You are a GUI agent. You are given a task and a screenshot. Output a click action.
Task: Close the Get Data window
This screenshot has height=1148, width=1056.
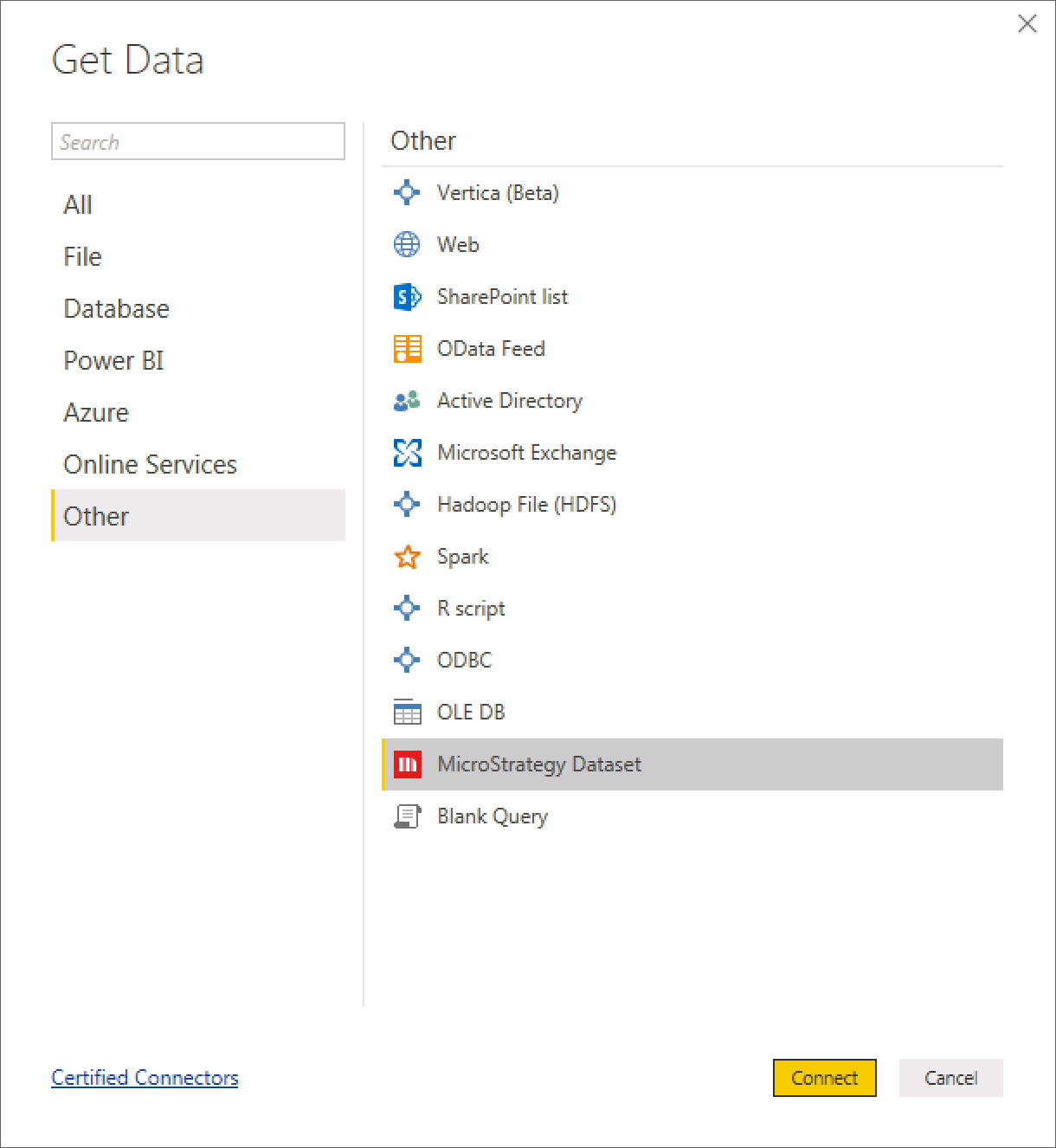coord(1027,23)
